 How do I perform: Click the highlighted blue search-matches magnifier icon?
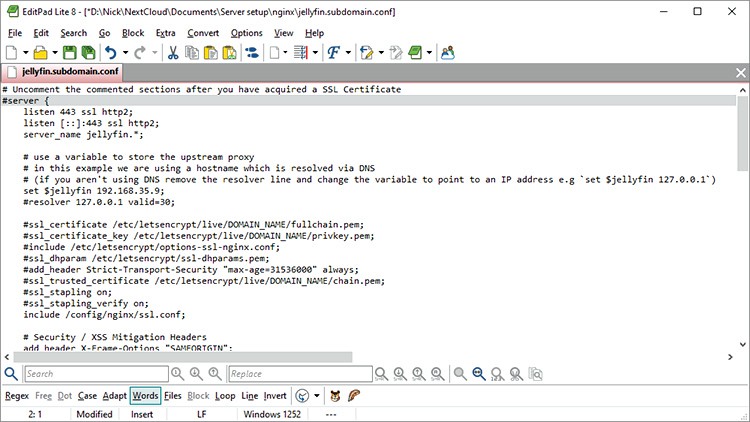coord(478,374)
